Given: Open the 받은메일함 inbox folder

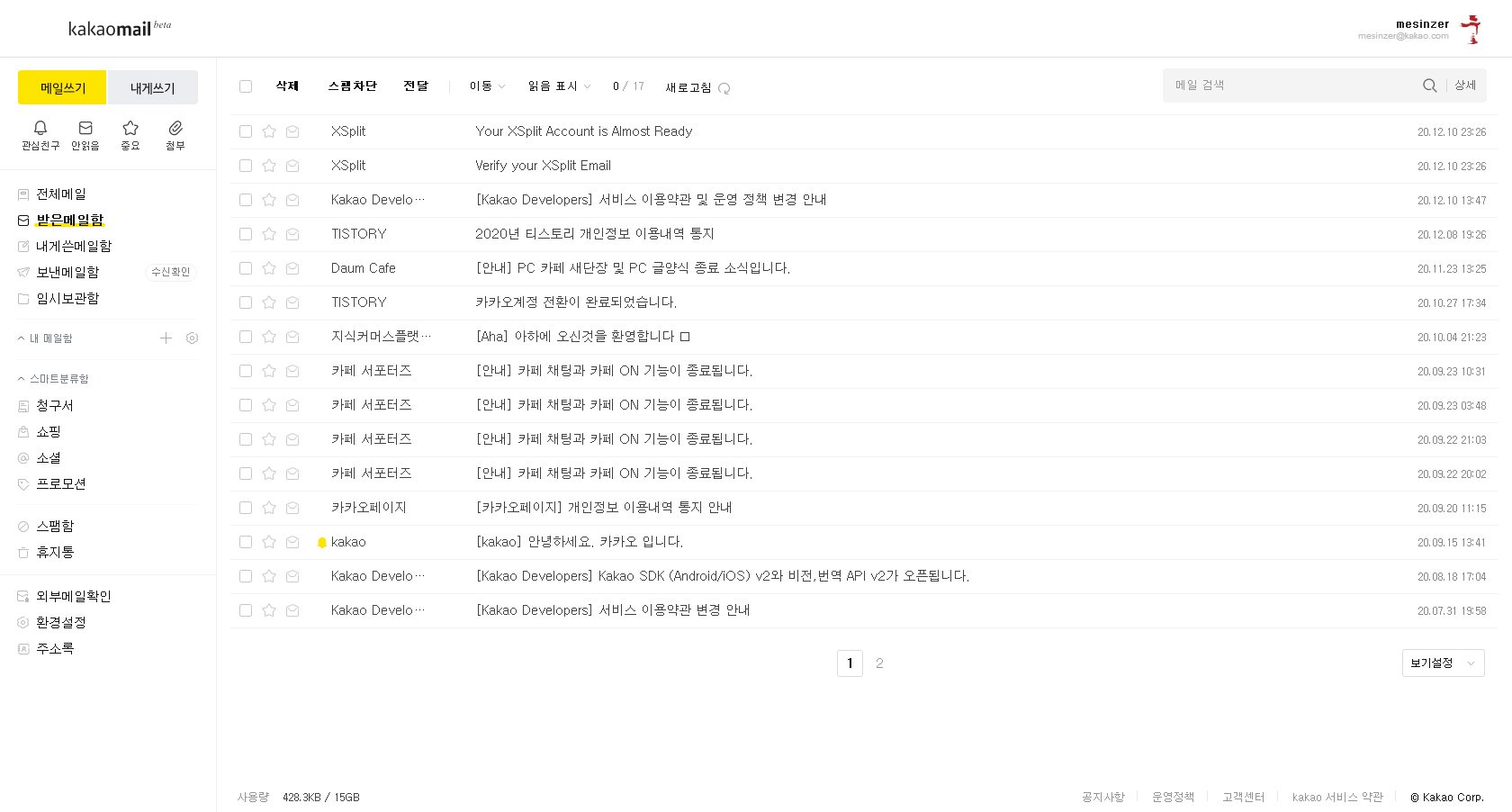Looking at the screenshot, I should coord(69,221).
